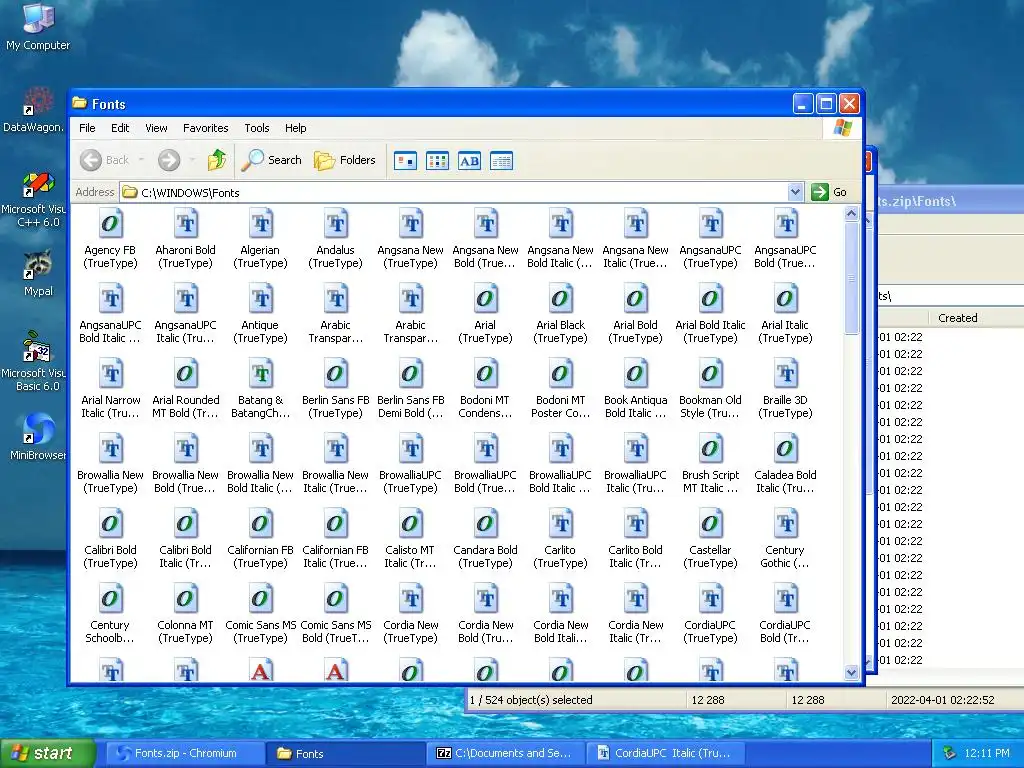Open the Agency FB font file
Viewport: 1024px width, 768px height.
(x=110, y=223)
